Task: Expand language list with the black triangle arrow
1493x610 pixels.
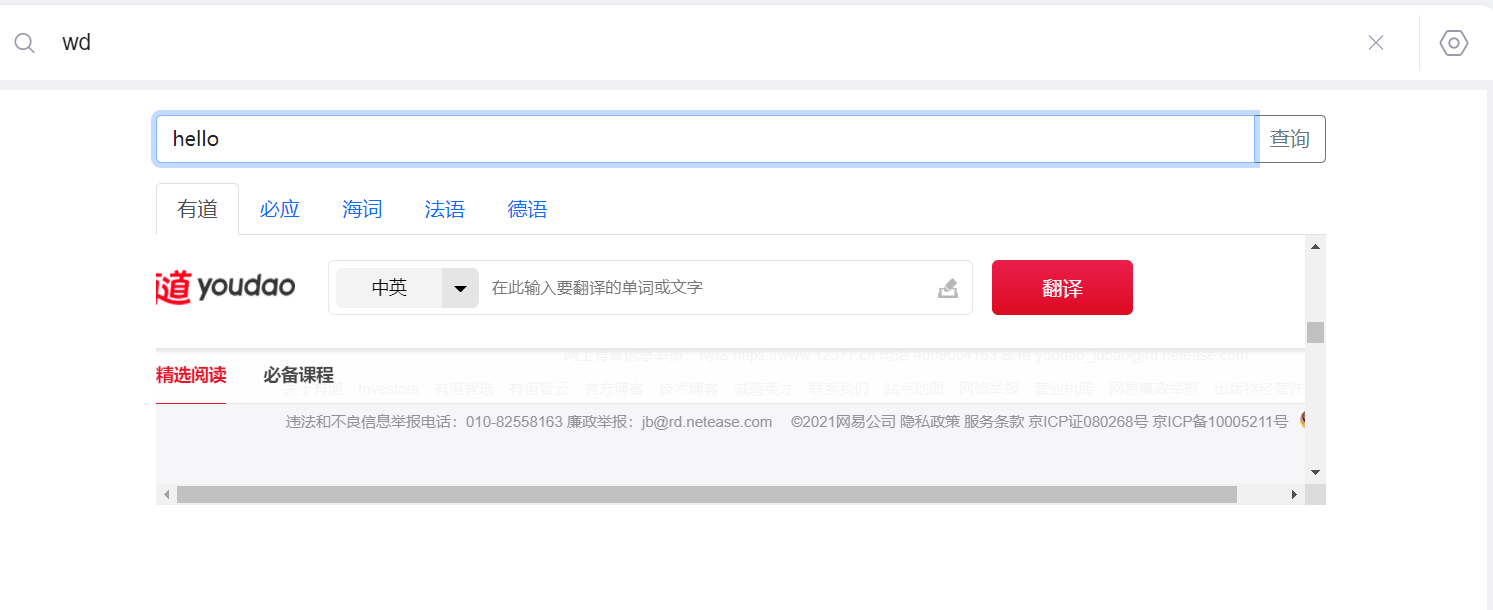Action: (460, 288)
